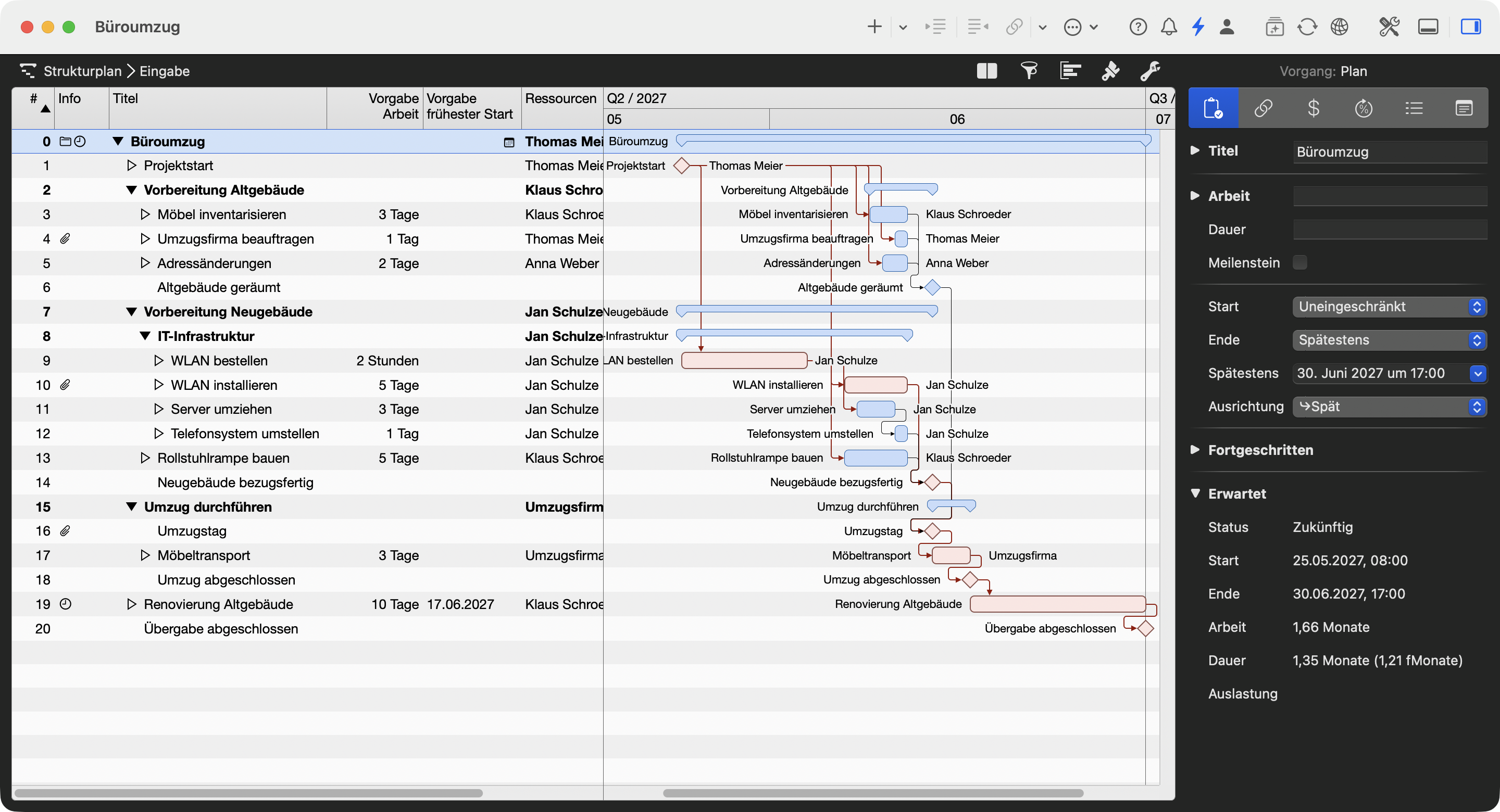Collapse the Vorbereitung Altgebäude group
This screenshot has height=812, width=1500.
[x=131, y=191]
